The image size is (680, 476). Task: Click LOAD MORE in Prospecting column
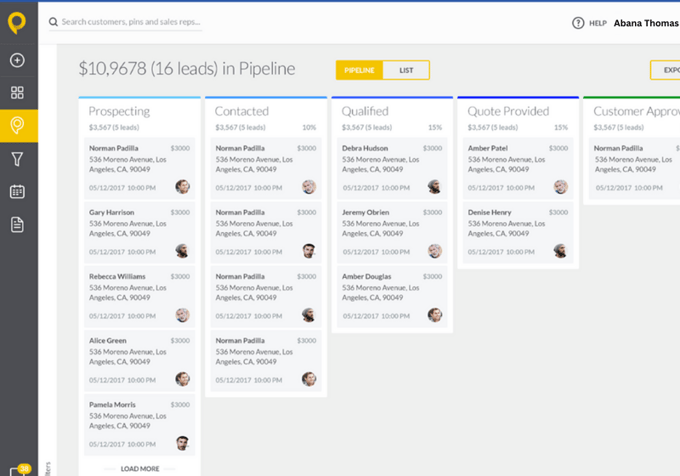(x=140, y=469)
